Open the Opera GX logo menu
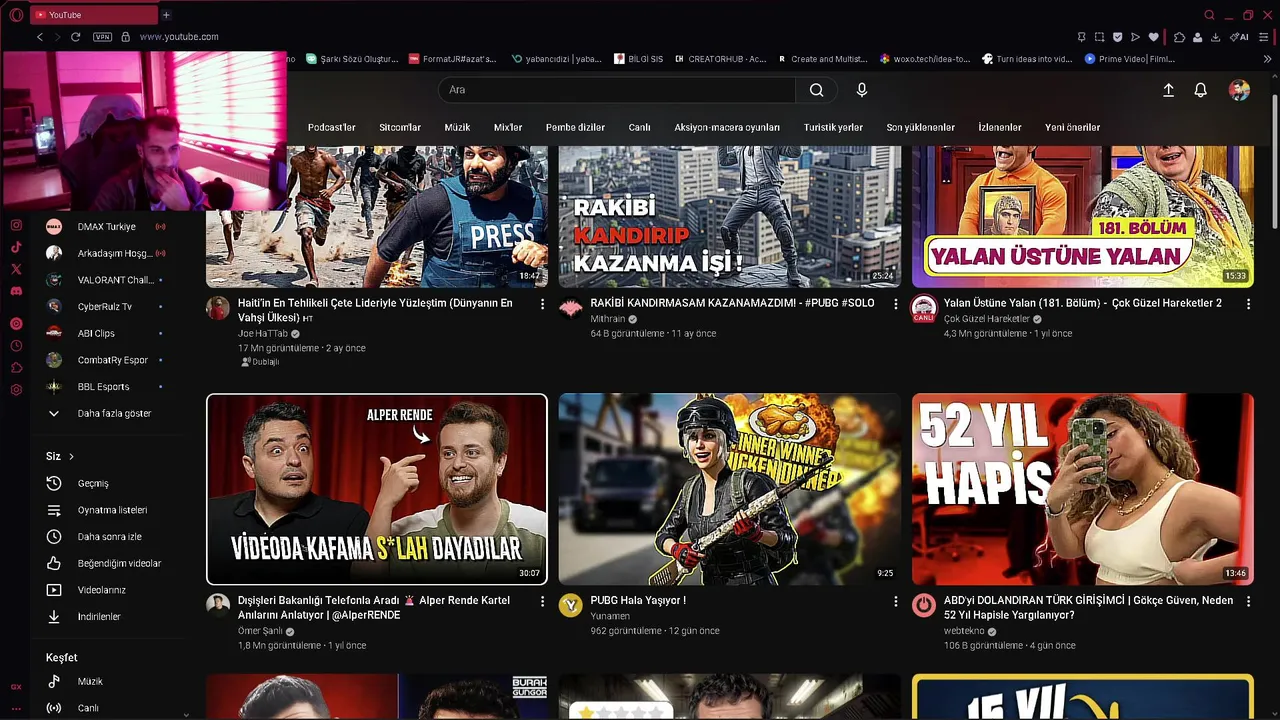Viewport: 1280px width, 720px height. click(x=16, y=15)
